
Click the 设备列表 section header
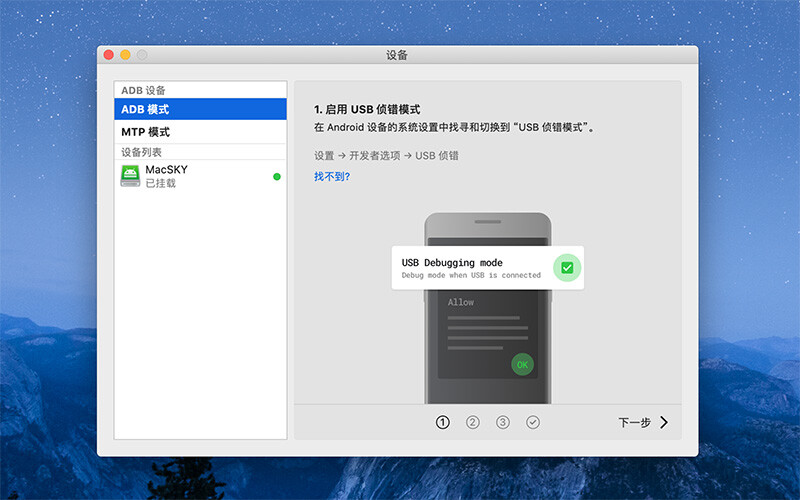coord(141,152)
